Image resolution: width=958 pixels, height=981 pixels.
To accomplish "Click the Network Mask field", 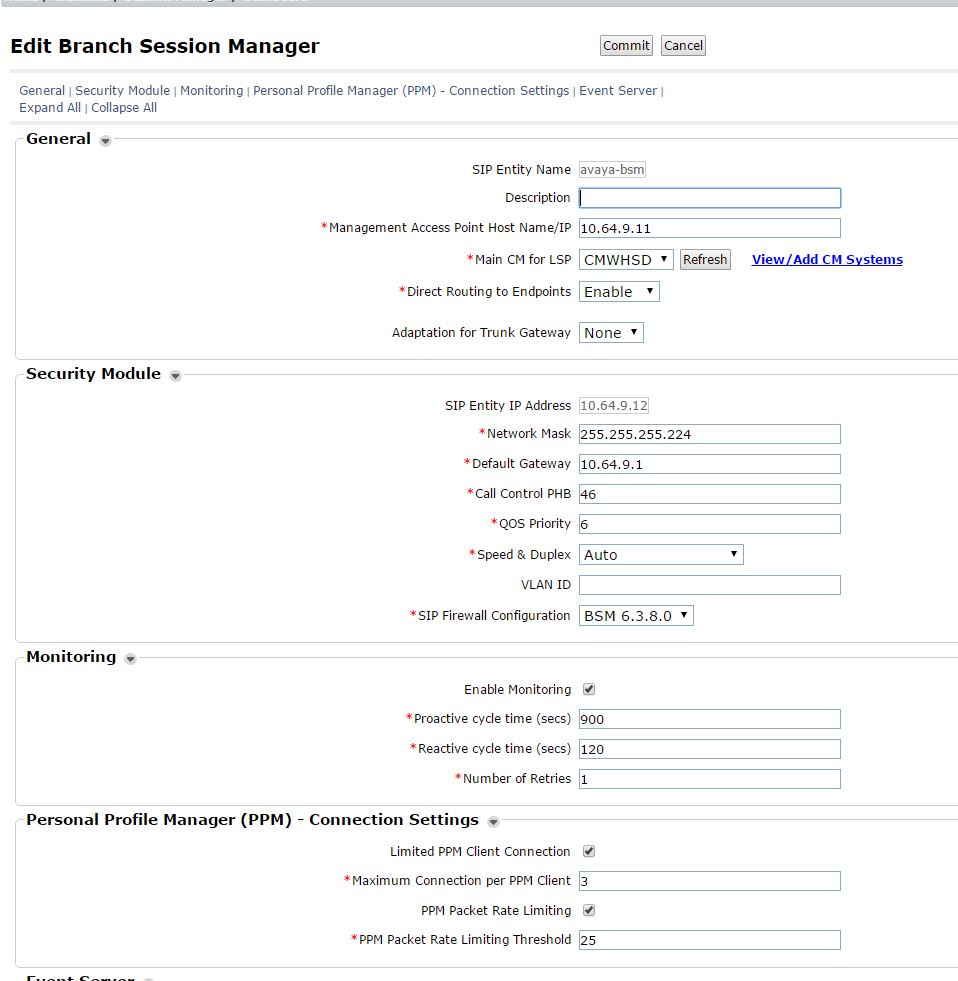I will pyautogui.click(x=710, y=434).
